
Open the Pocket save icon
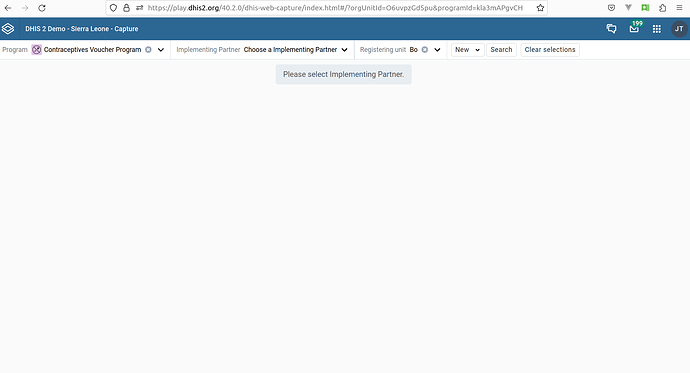[611, 8]
